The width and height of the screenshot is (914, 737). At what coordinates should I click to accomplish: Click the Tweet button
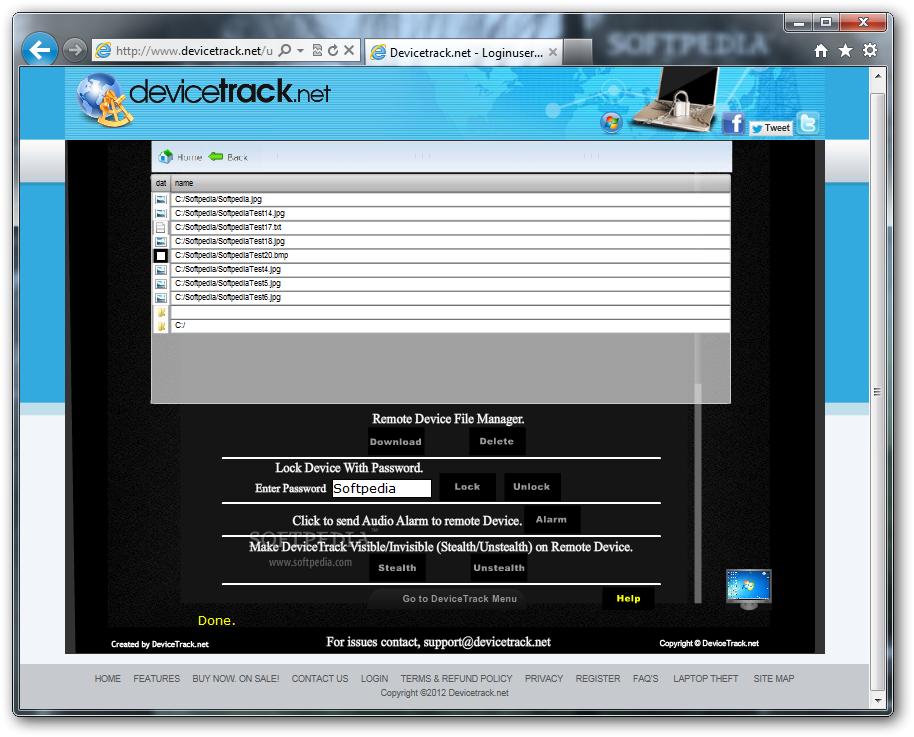[x=771, y=128]
